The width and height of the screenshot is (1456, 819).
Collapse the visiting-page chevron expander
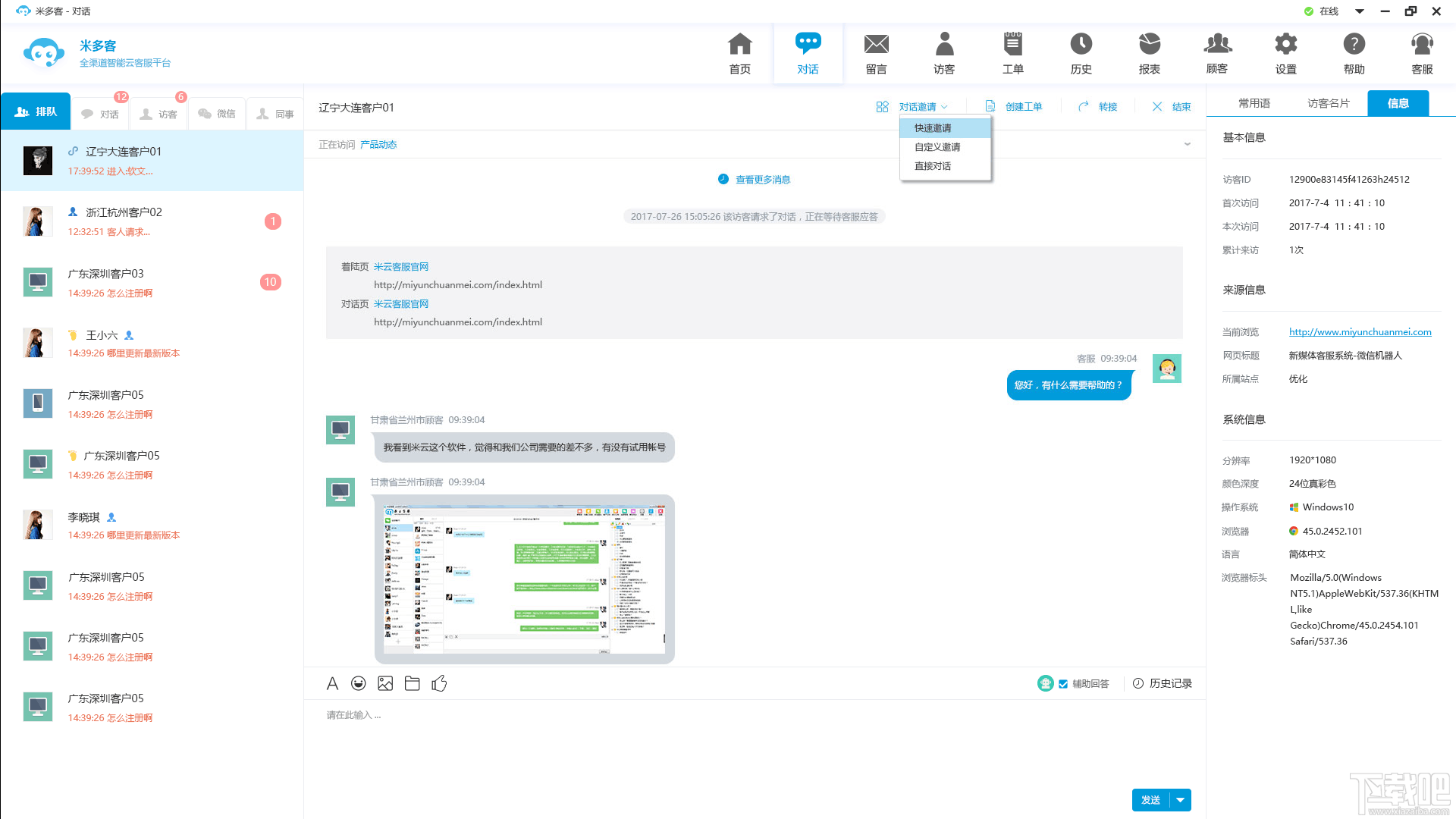(x=1188, y=144)
